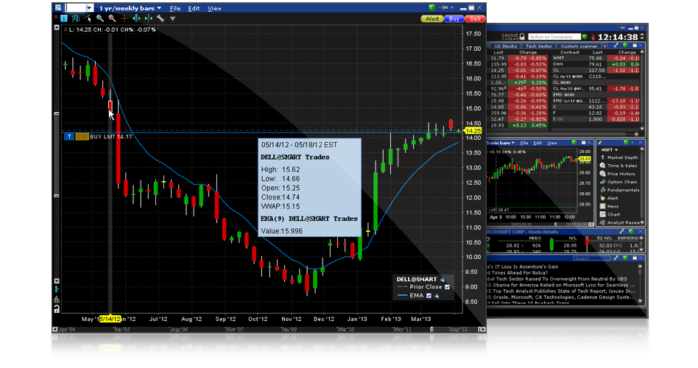698x368 pixels.
Task: Click the orange CXL cancel order button
Action: pos(81,137)
